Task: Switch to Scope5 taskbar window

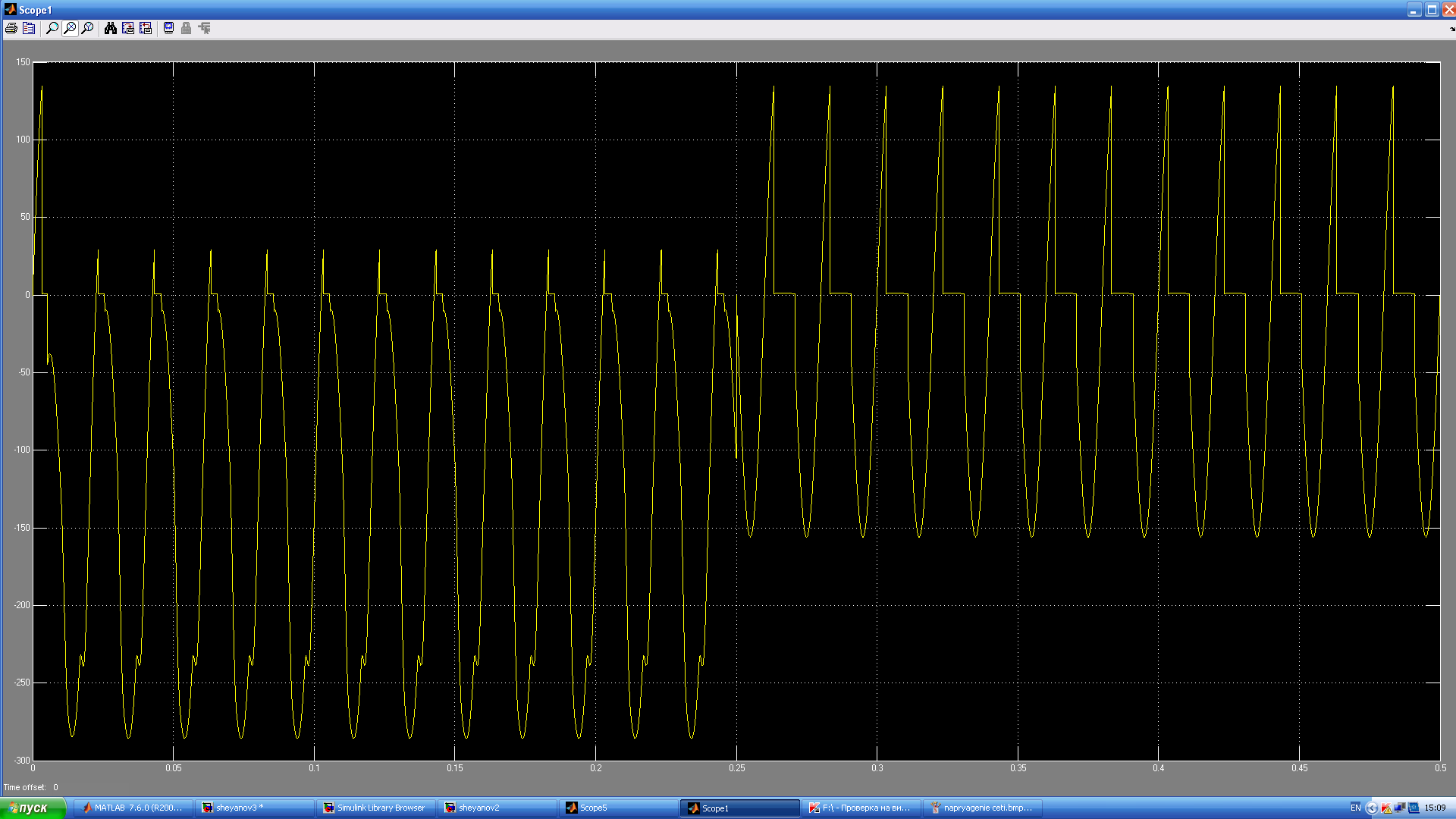Action: pyautogui.click(x=618, y=808)
